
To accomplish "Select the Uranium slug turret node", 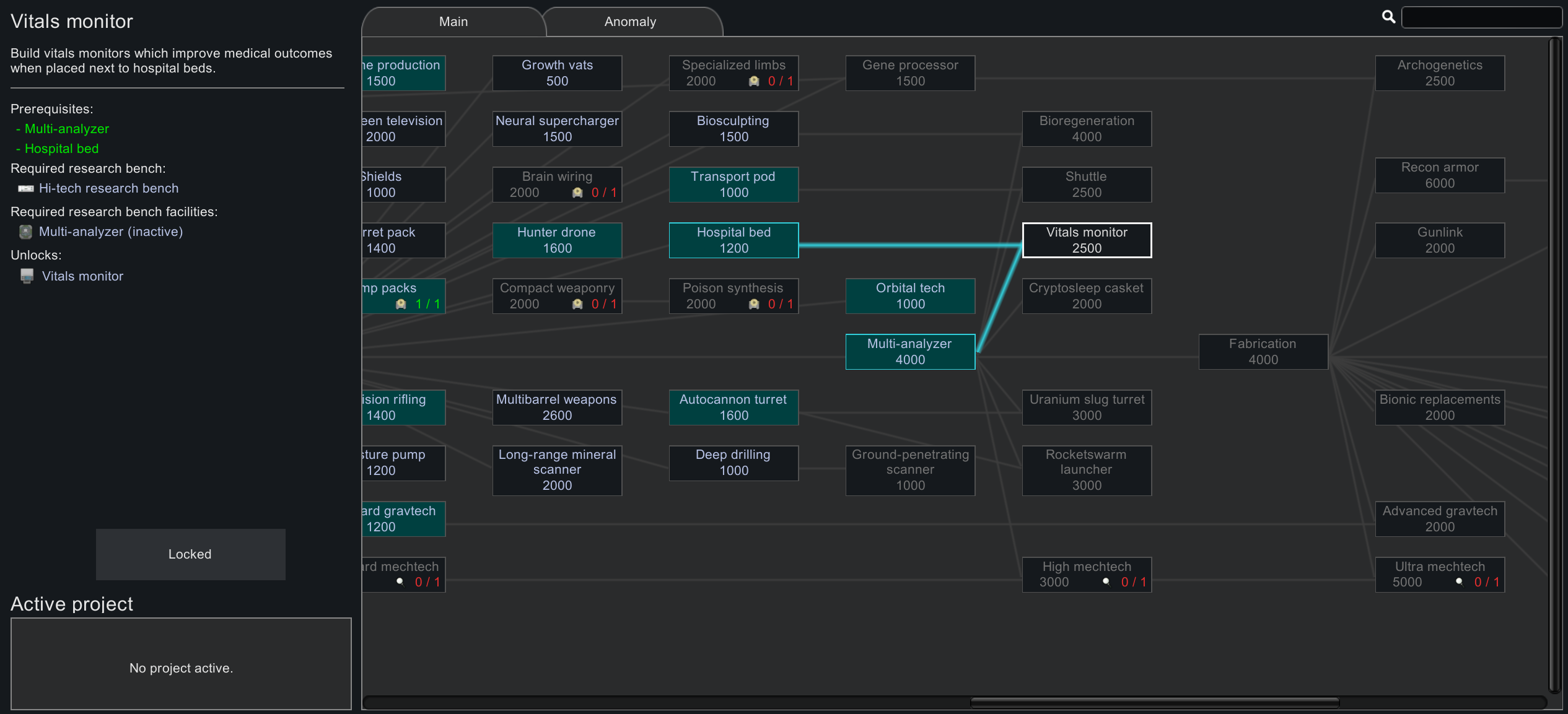I will (x=1087, y=407).
